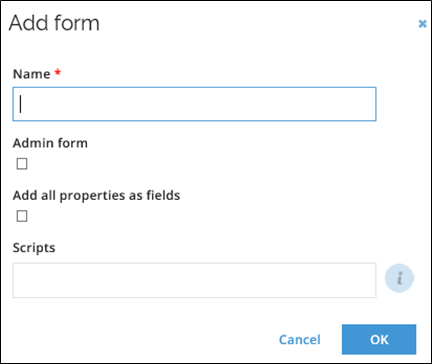The image size is (432, 364).
Task: Click the red required asterisk beside Name
Action: (x=58, y=72)
